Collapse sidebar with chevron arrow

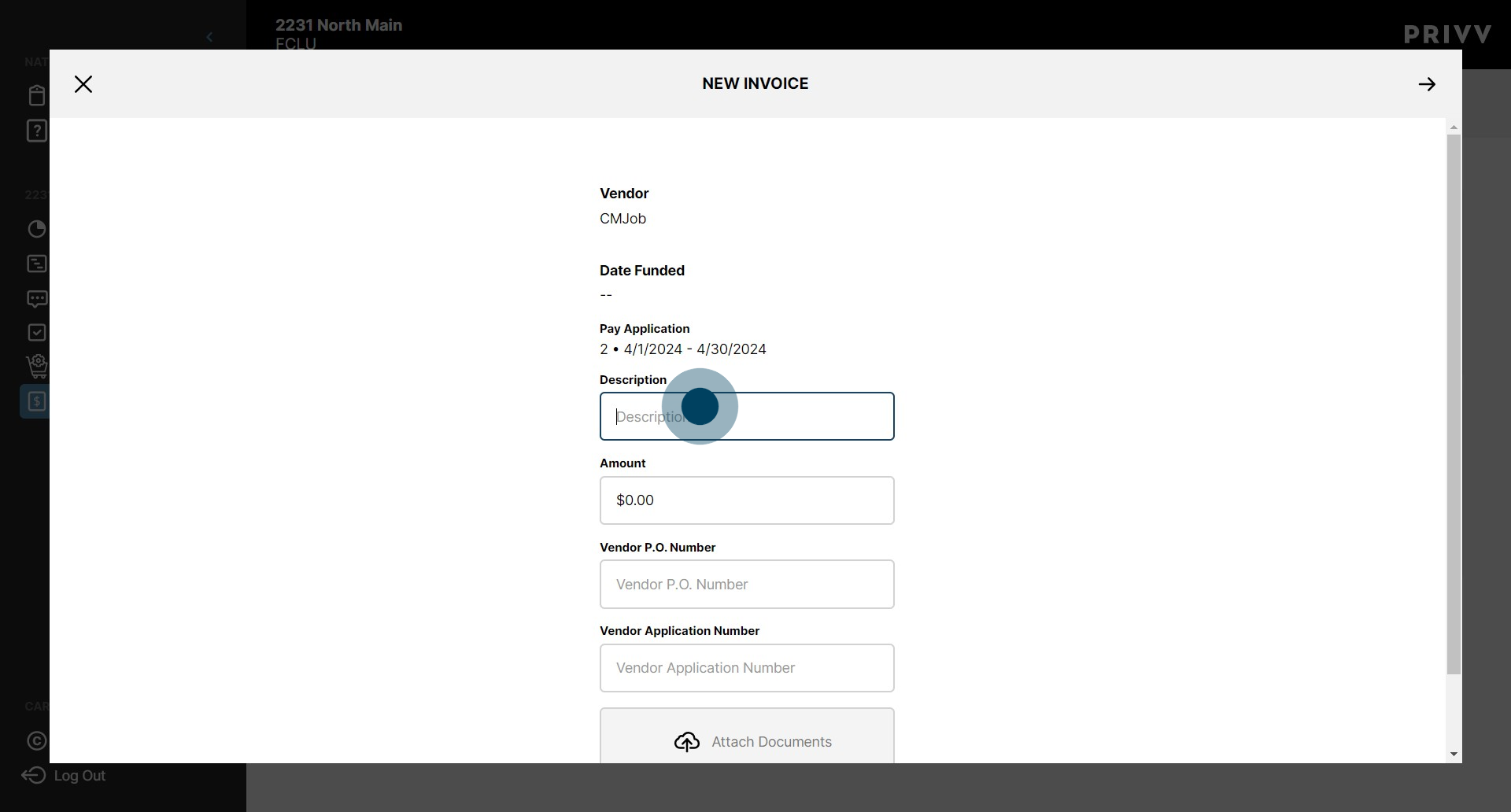(209, 37)
